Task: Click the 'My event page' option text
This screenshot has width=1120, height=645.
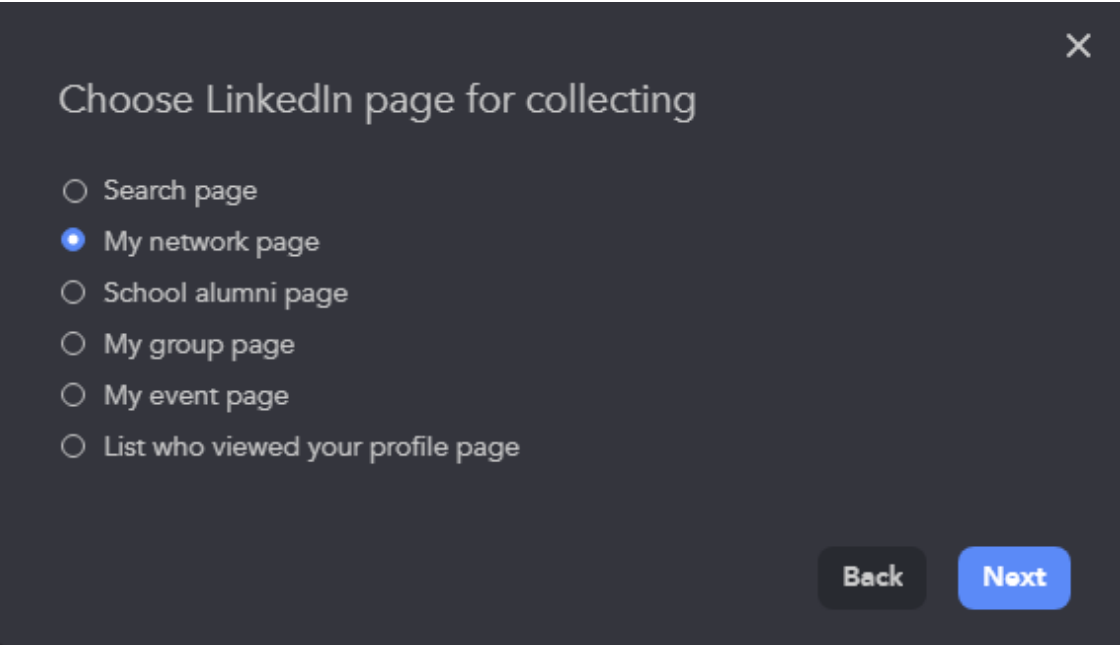Action: click(x=196, y=396)
